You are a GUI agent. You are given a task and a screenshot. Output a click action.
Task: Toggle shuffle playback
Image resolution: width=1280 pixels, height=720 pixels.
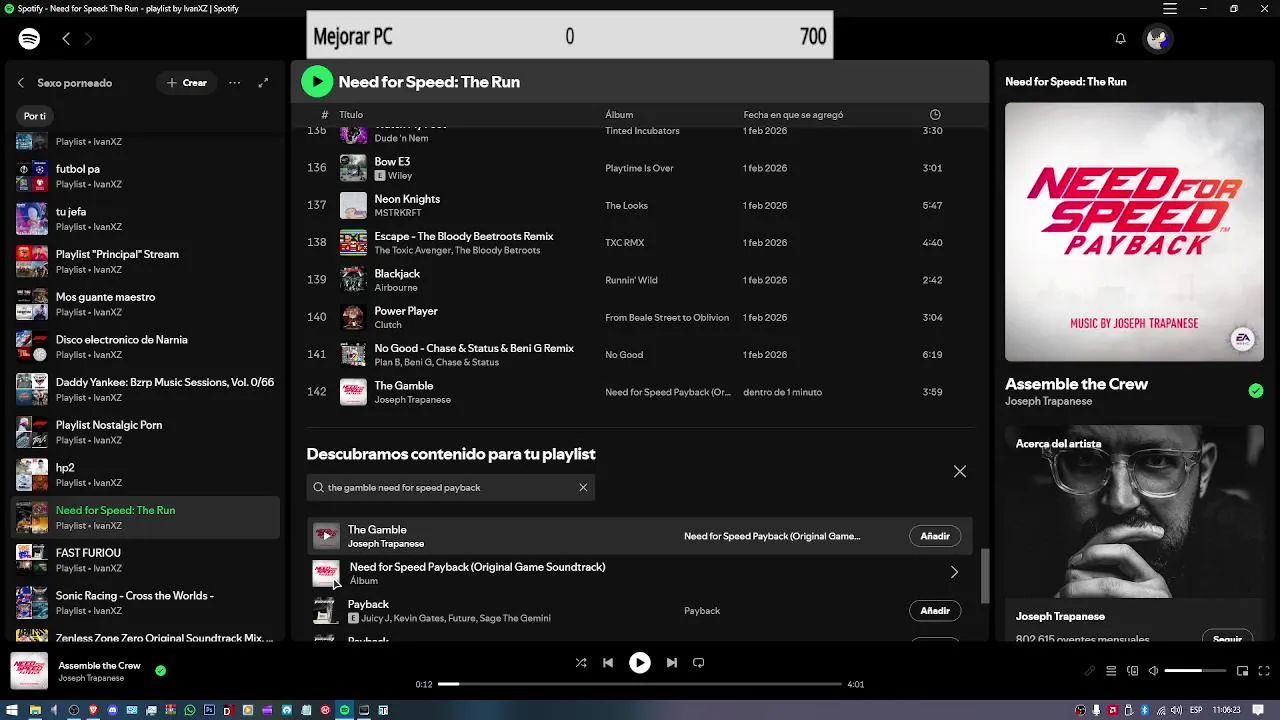pos(581,662)
